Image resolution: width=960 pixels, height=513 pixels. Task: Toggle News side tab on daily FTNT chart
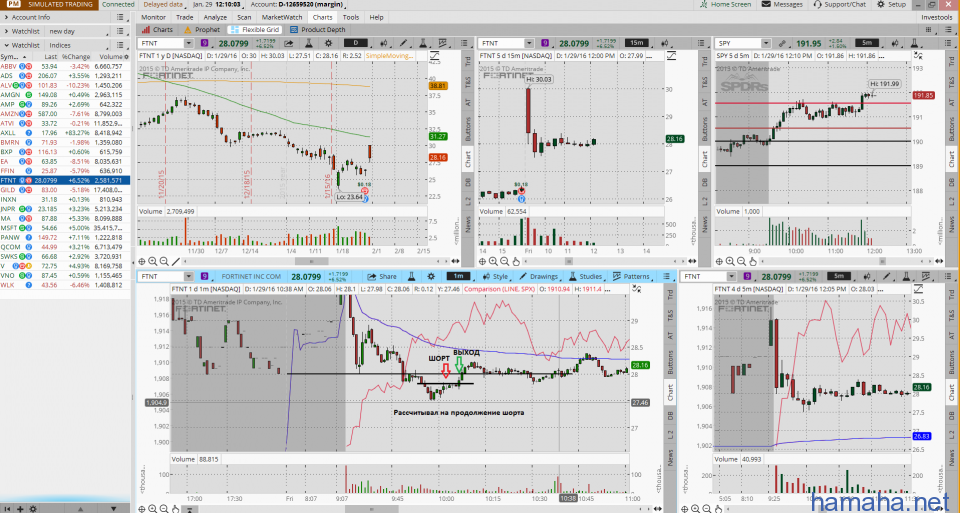tap(468, 225)
